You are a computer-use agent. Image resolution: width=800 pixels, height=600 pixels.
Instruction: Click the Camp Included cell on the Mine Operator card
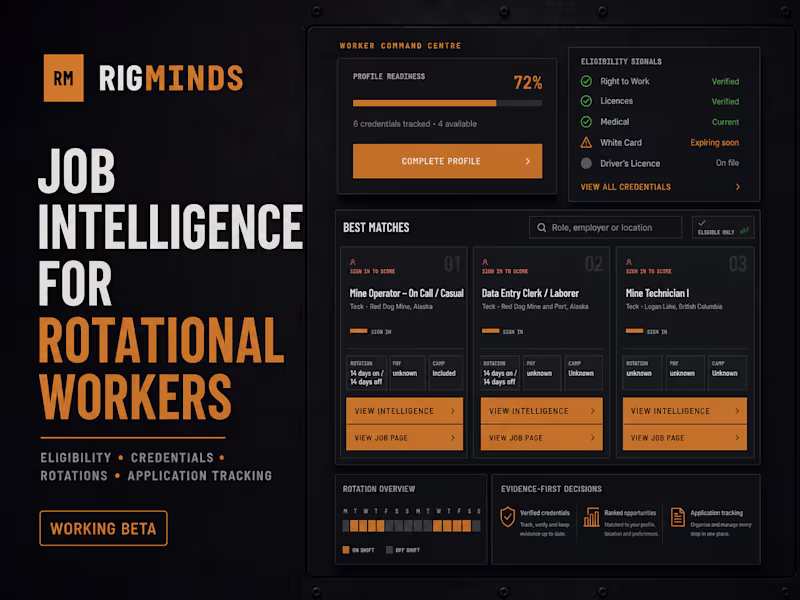445,372
